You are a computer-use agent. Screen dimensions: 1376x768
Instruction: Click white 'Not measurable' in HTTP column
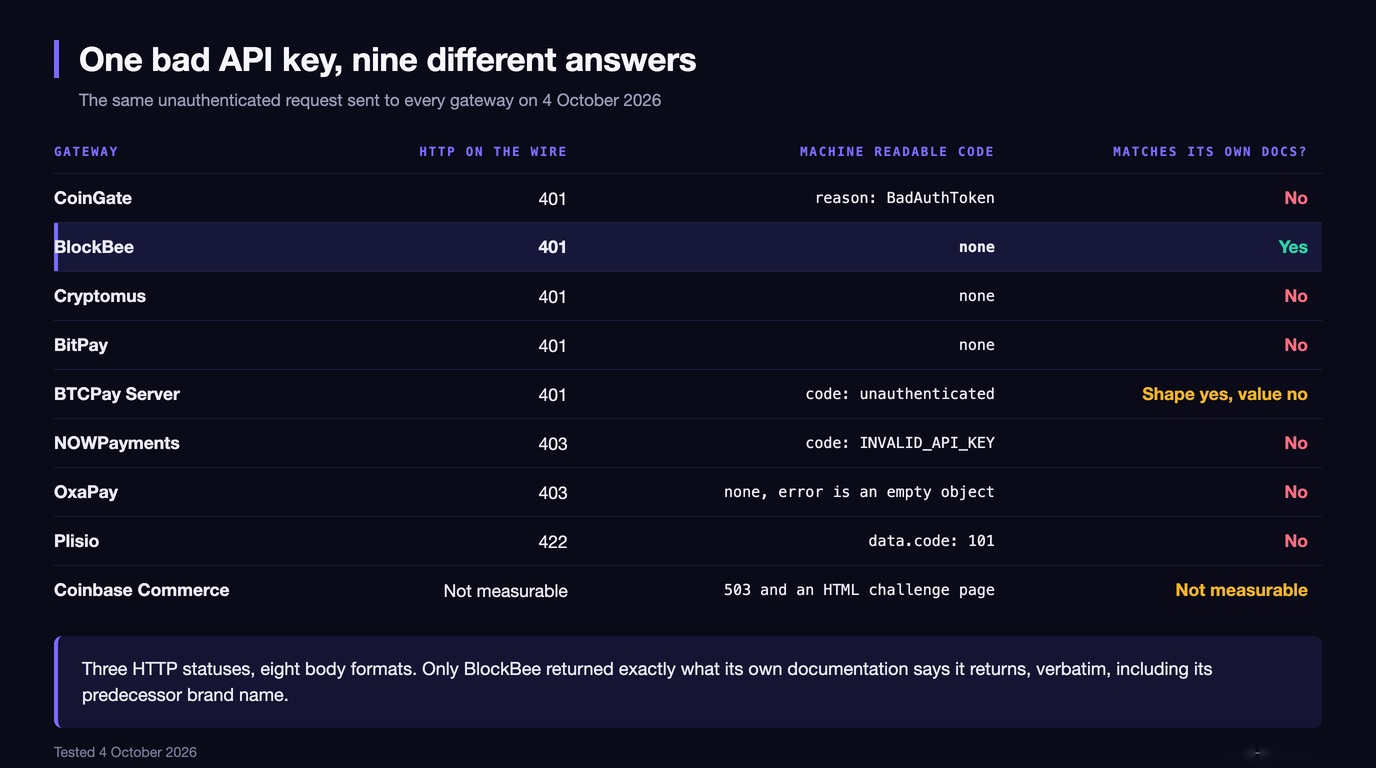point(505,591)
